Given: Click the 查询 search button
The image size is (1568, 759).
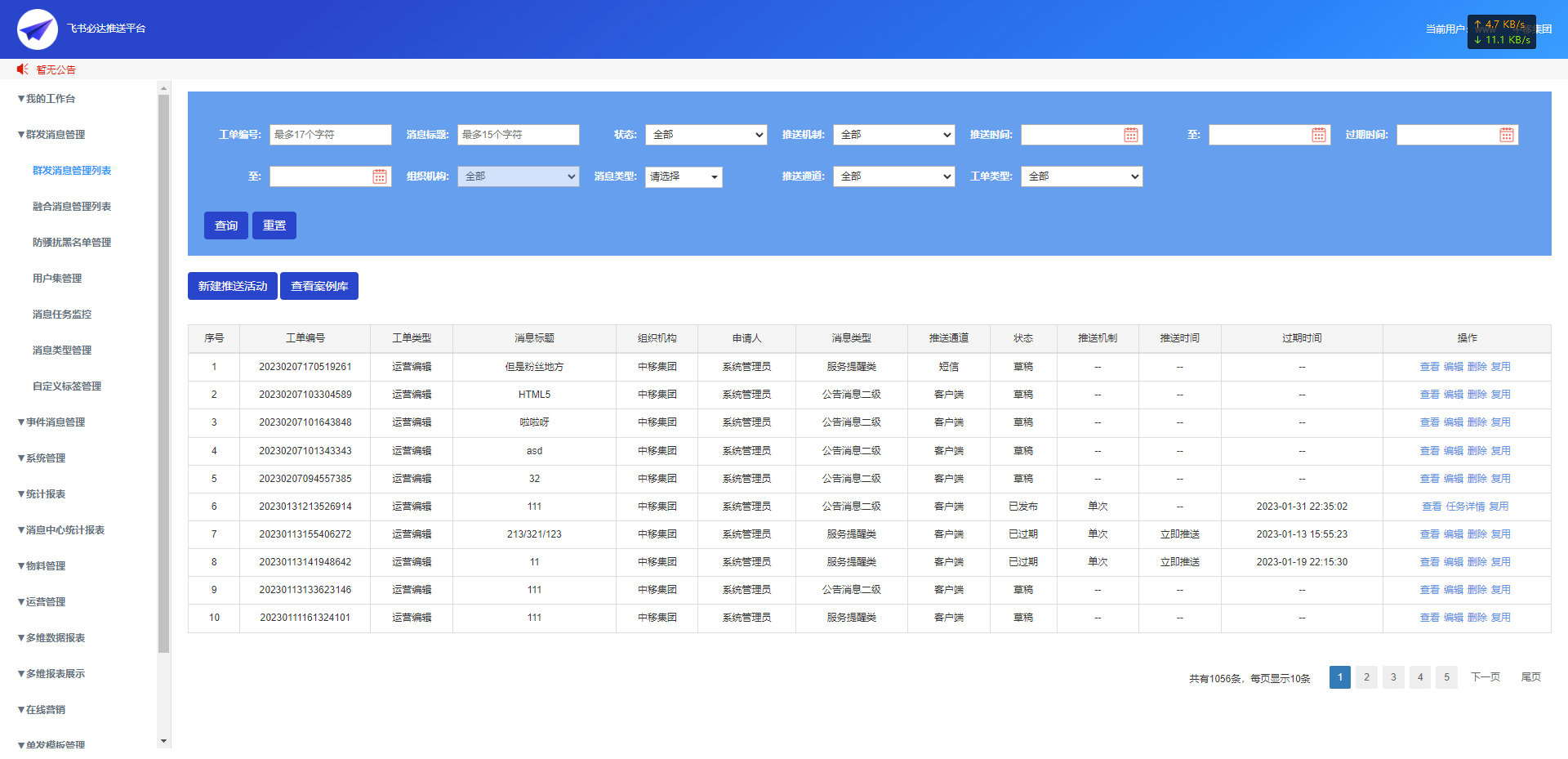Looking at the screenshot, I should [x=226, y=225].
